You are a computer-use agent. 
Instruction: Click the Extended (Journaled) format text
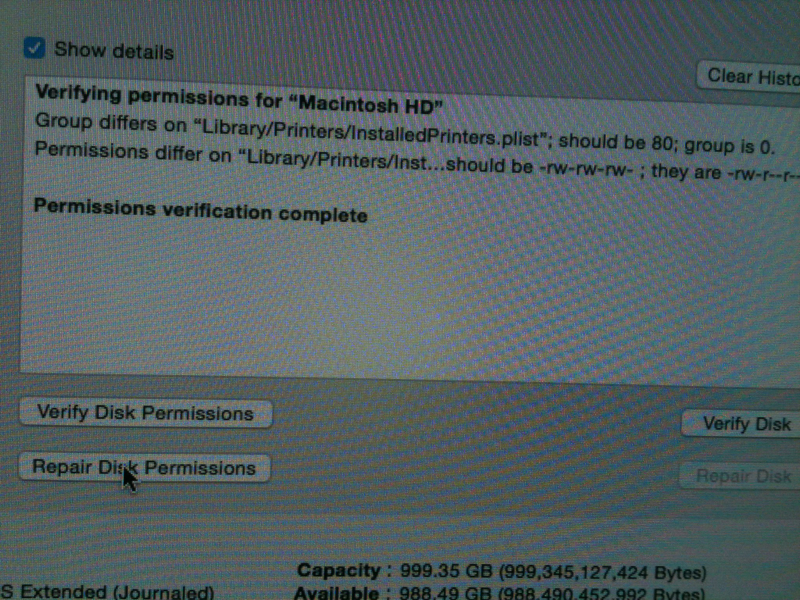coord(107,592)
